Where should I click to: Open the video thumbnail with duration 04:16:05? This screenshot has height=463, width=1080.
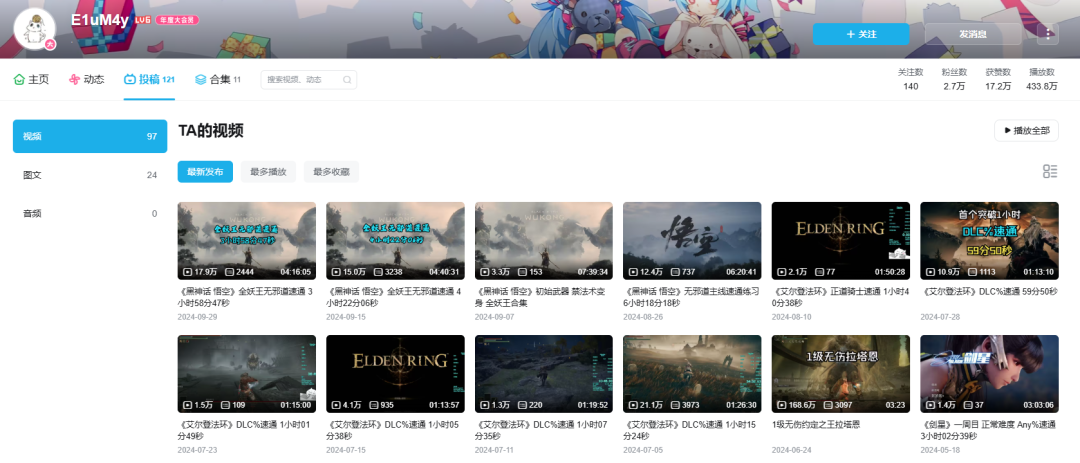coord(247,240)
